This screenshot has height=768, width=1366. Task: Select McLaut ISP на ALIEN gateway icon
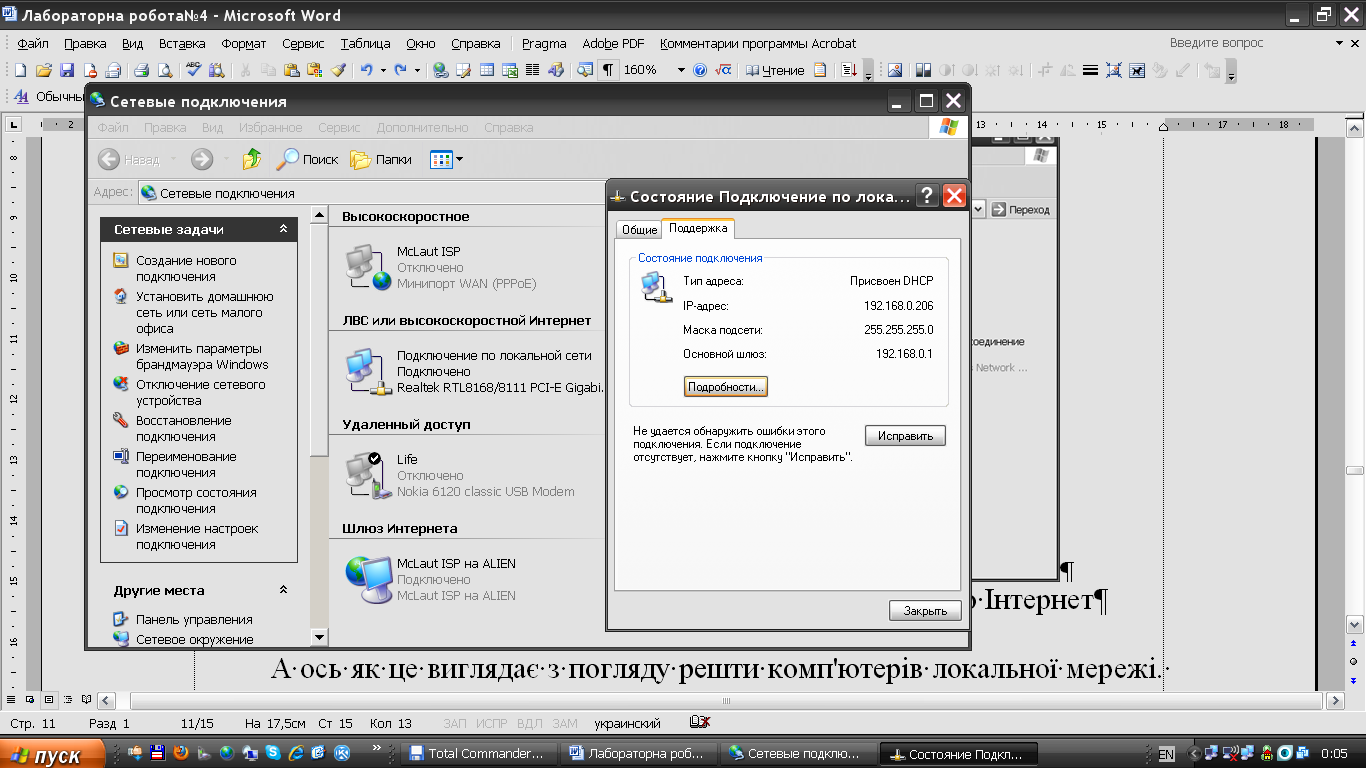tap(367, 579)
